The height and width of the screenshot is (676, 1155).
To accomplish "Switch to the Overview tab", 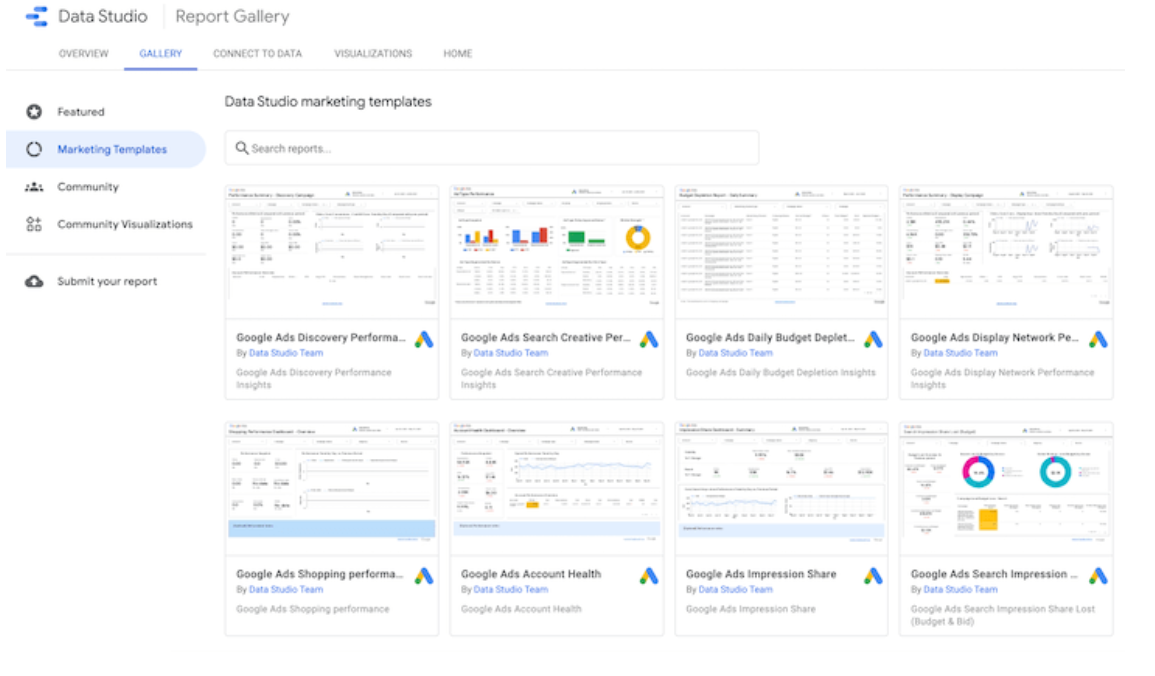I will click(84, 54).
